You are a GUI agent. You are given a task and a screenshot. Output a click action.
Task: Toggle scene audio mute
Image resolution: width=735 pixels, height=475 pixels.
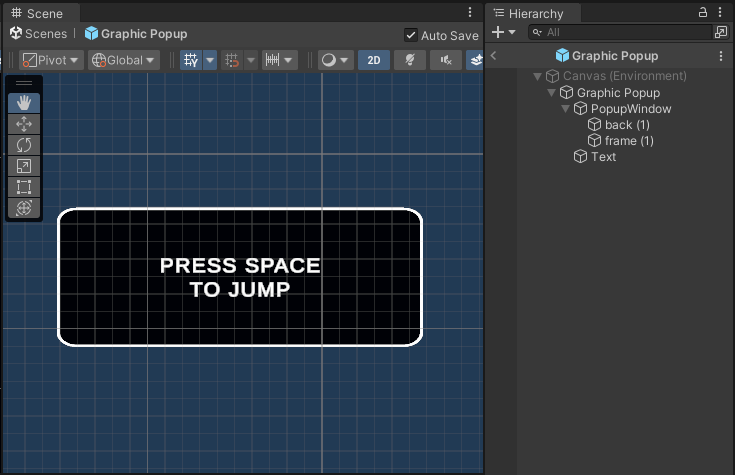444,60
